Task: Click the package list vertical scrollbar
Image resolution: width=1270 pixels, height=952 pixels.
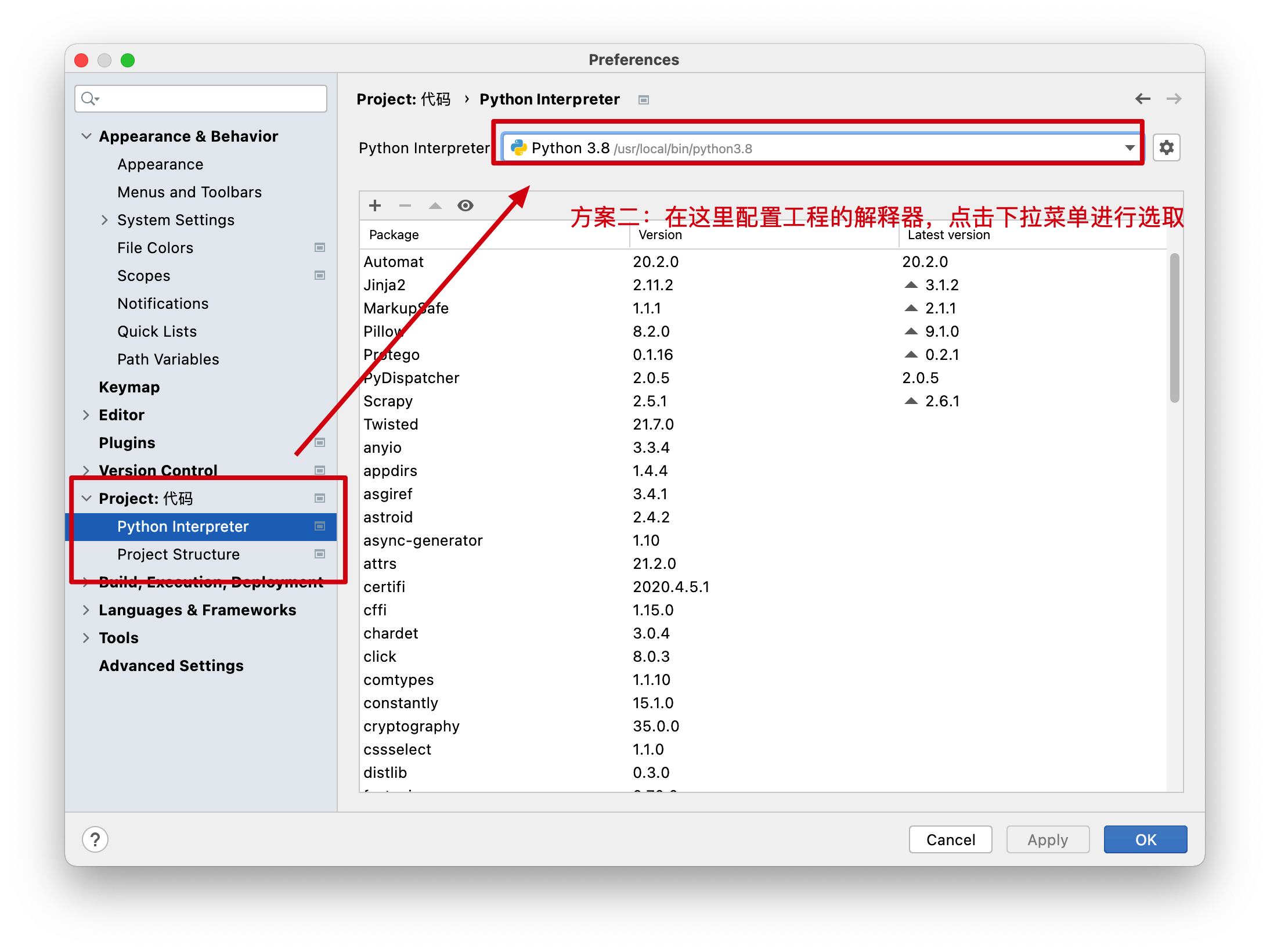Action: 1174,328
